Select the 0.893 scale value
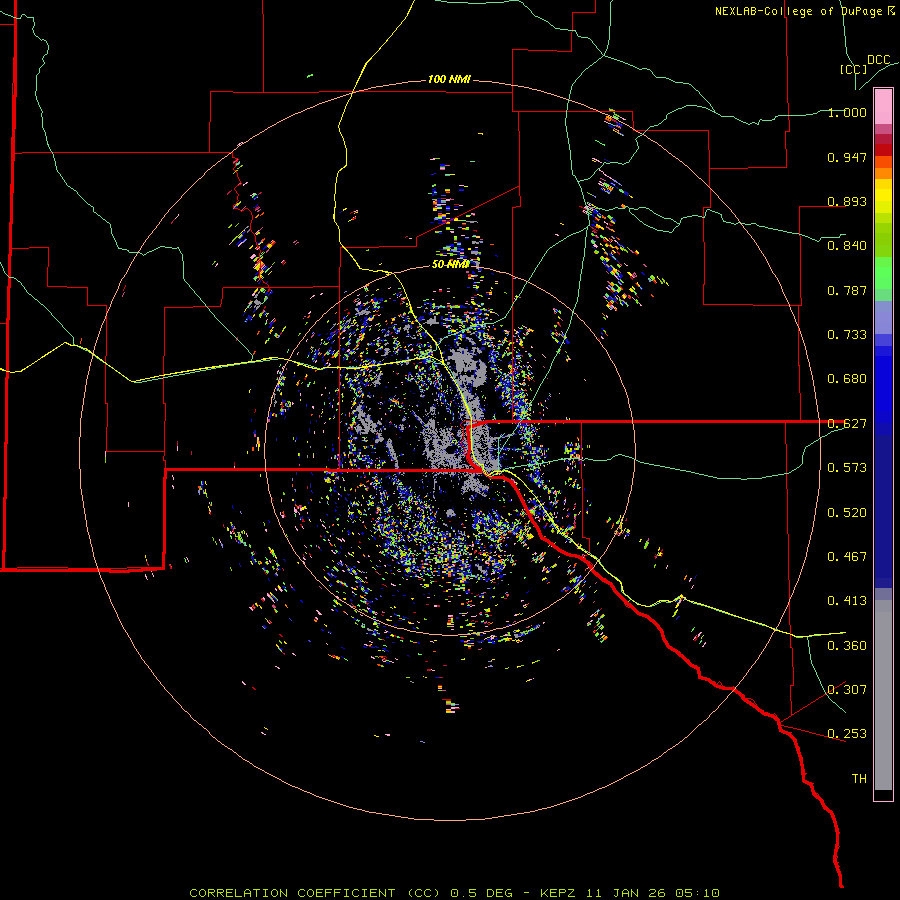Image resolution: width=900 pixels, height=900 pixels. [847, 201]
